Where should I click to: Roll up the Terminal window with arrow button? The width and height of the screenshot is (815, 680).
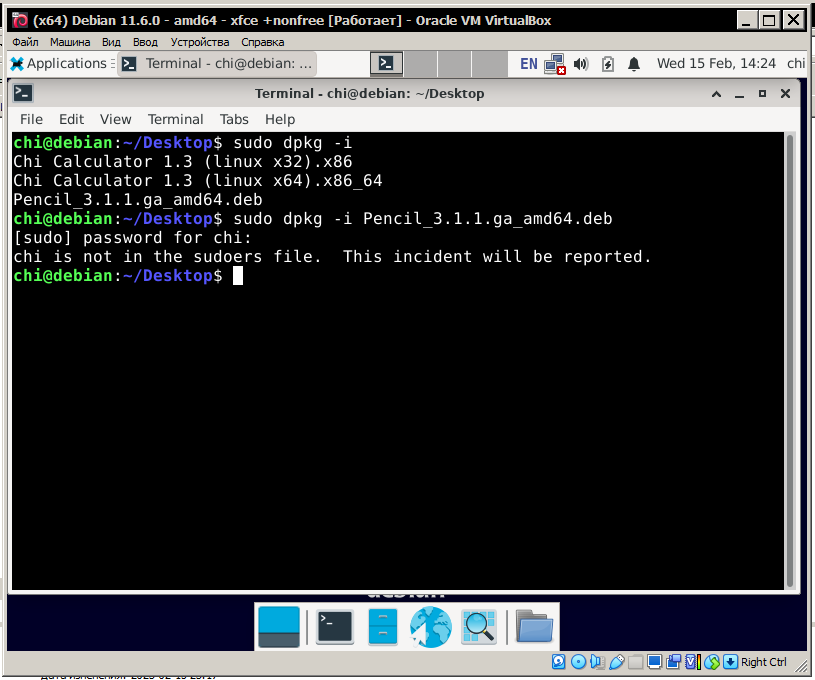click(716, 94)
